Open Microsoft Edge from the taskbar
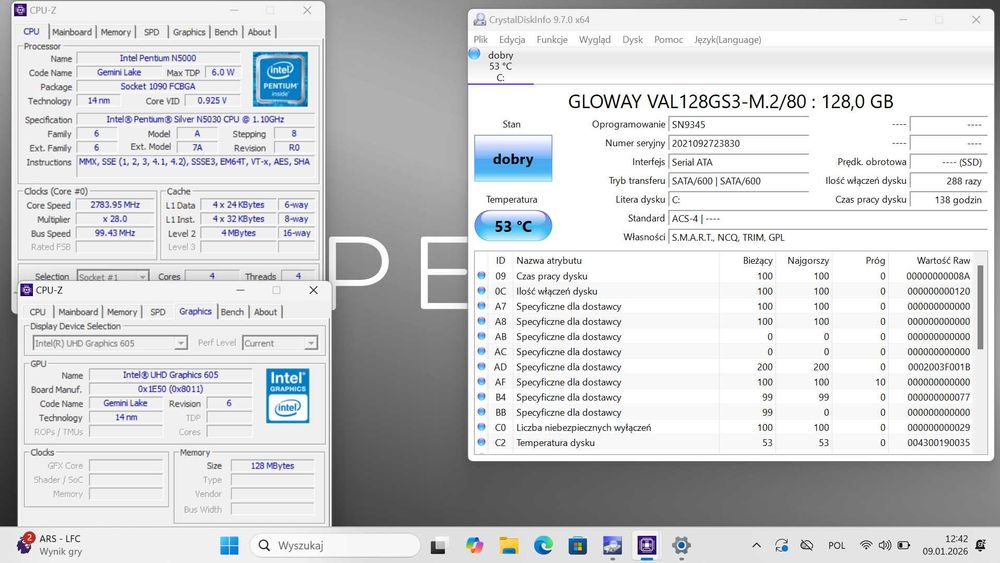The height and width of the screenshot is (563, 1000). [x=543, y=546]
